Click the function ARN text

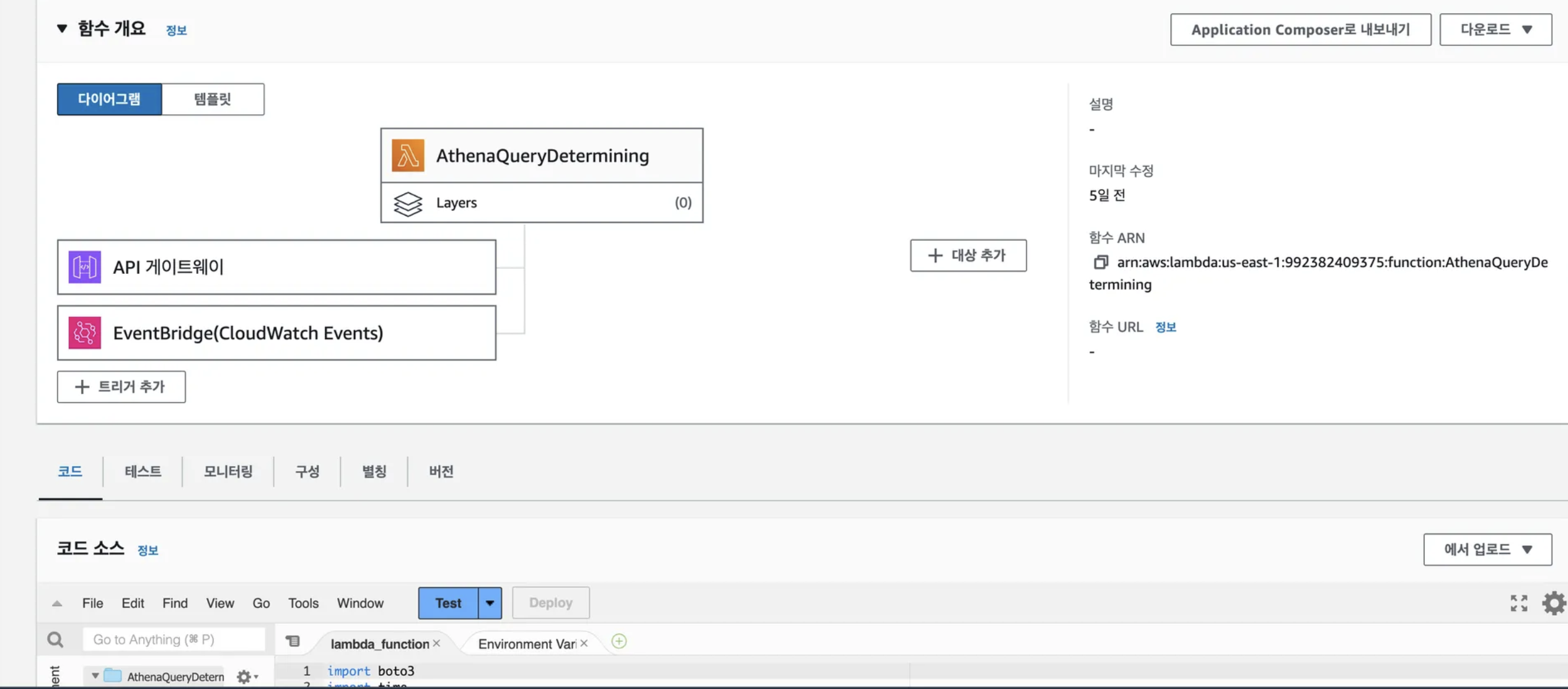pos(1318,273)
